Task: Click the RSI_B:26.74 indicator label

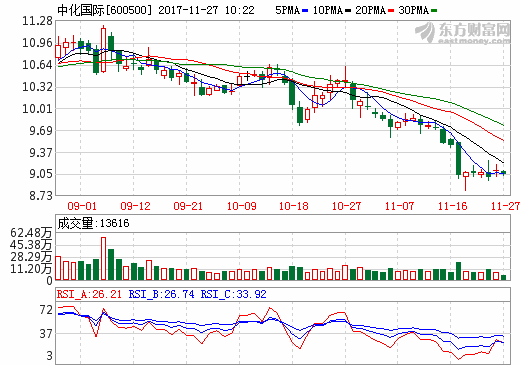Action: click(161, 294)
